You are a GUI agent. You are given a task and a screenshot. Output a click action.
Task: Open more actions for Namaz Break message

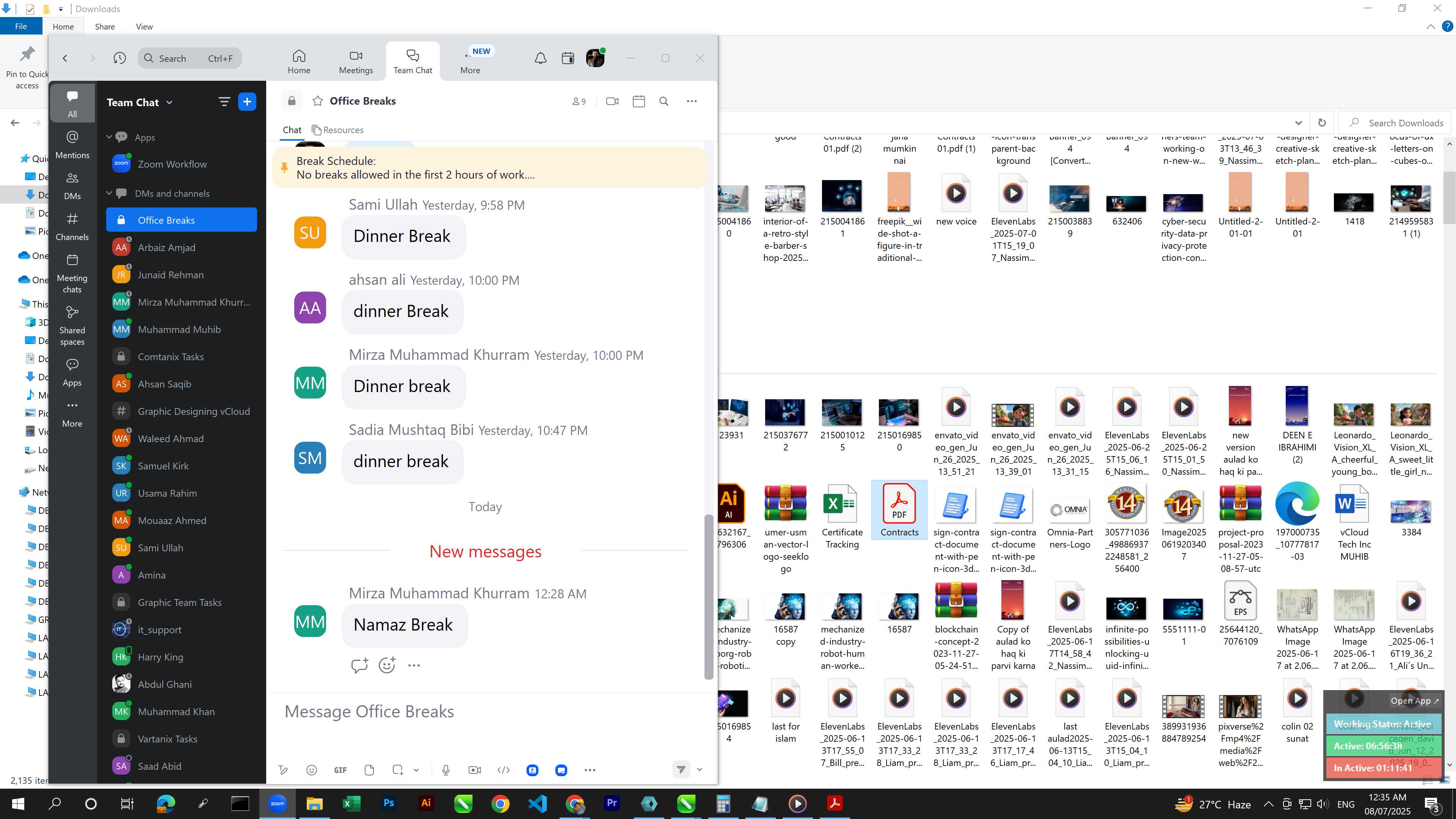[x=414, y=665]
